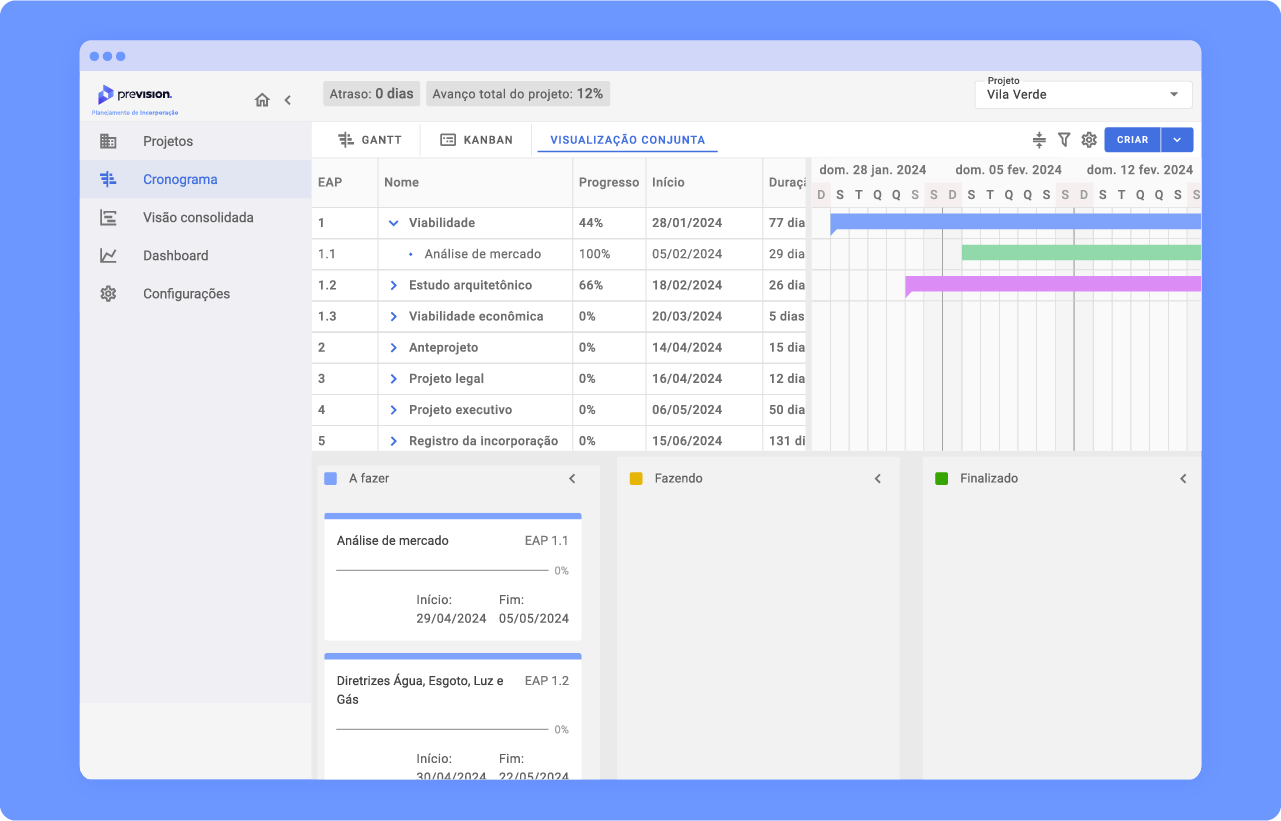Click the EAP 1.1 label on card

(546, 541)
